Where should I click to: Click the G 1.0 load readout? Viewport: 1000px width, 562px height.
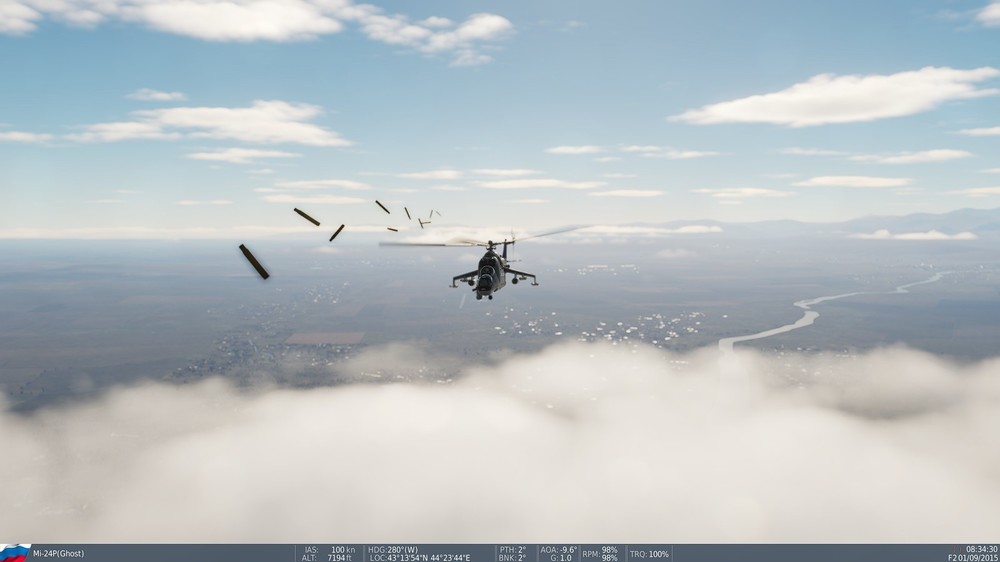[561, 558]
